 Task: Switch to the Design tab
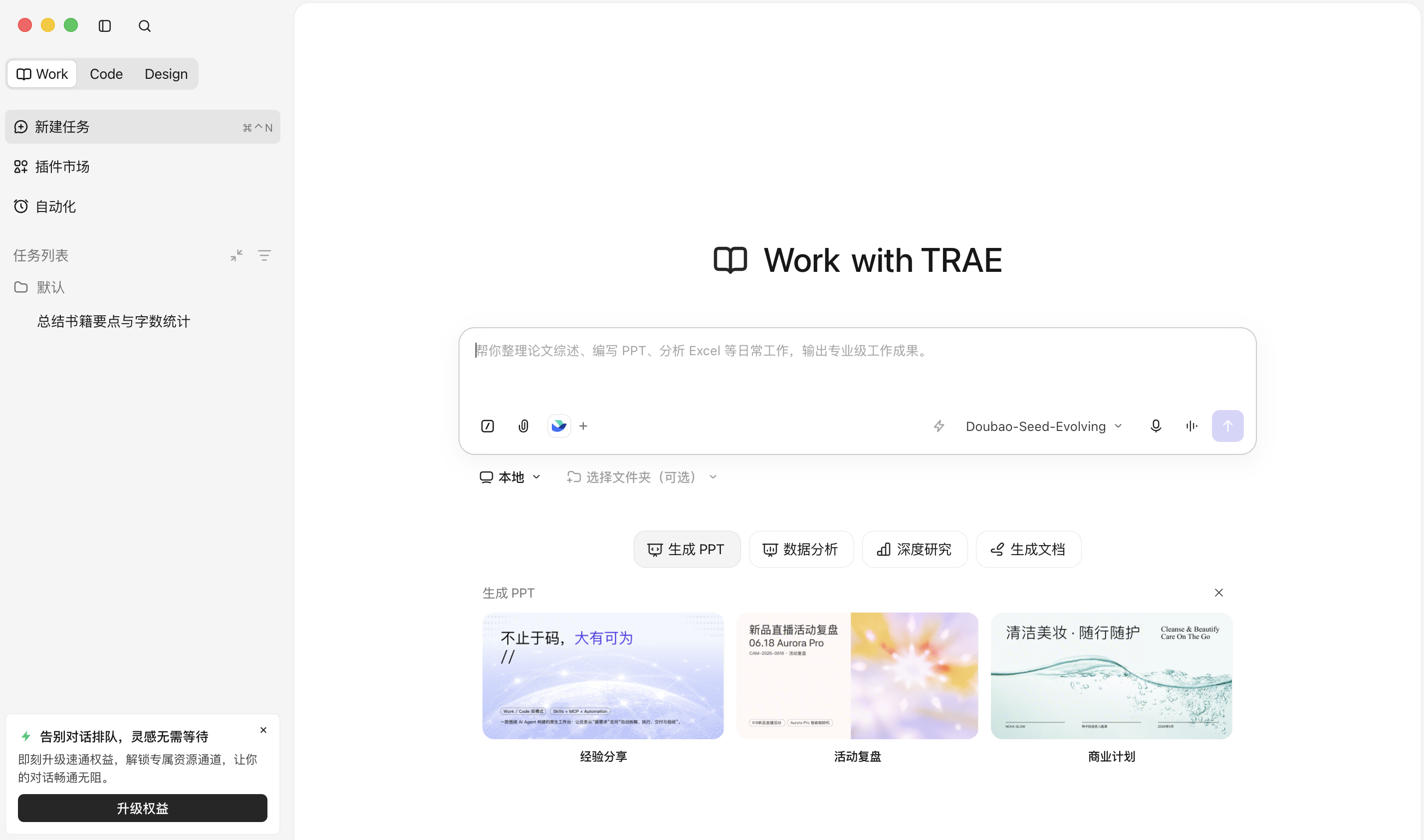click(x=166, y=74)
